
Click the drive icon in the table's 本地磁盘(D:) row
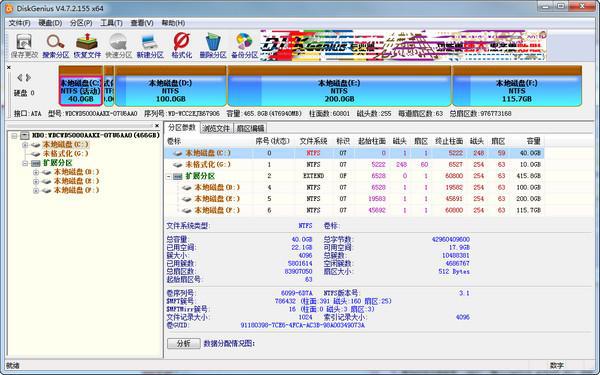click(x=186, y=188)
